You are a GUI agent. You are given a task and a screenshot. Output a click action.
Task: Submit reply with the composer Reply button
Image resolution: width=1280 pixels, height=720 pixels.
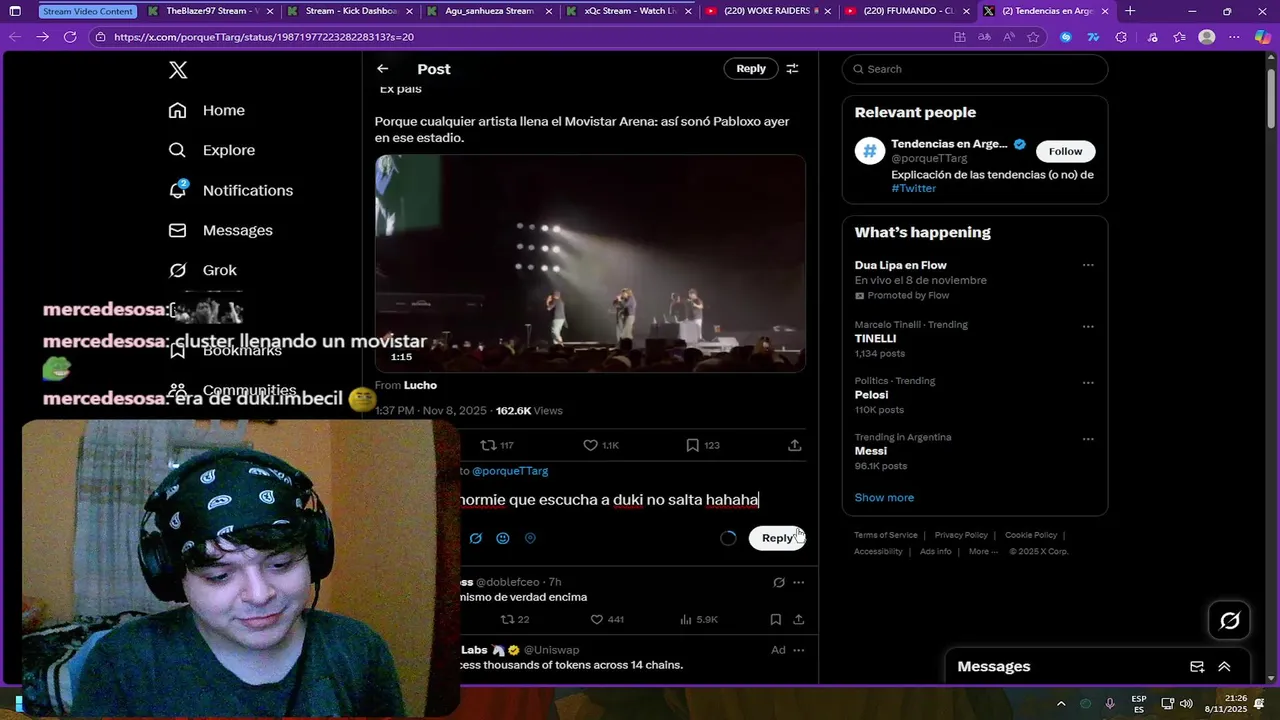point(777,538)
